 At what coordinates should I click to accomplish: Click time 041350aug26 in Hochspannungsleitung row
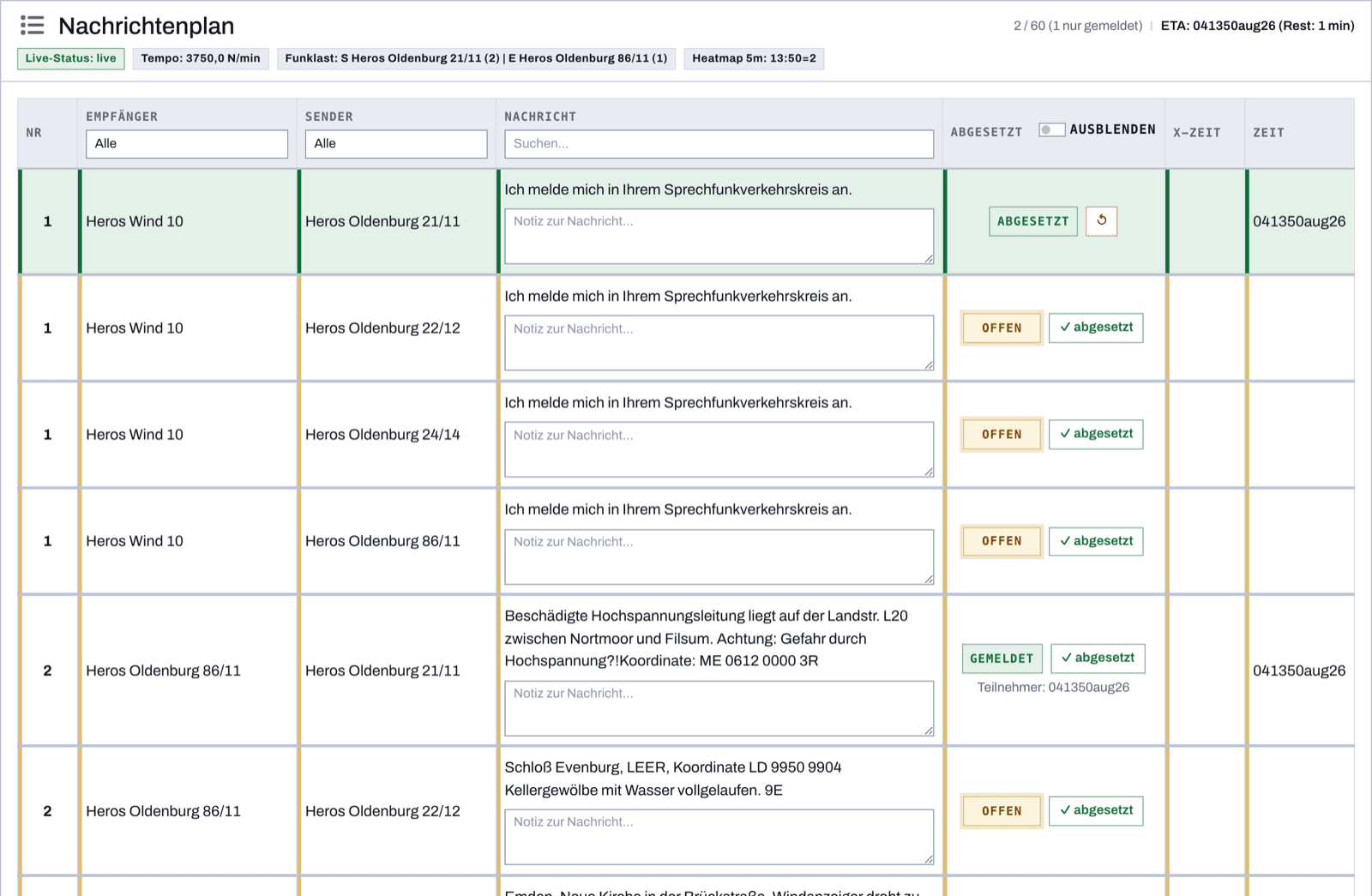click(x=1299, y=670)
